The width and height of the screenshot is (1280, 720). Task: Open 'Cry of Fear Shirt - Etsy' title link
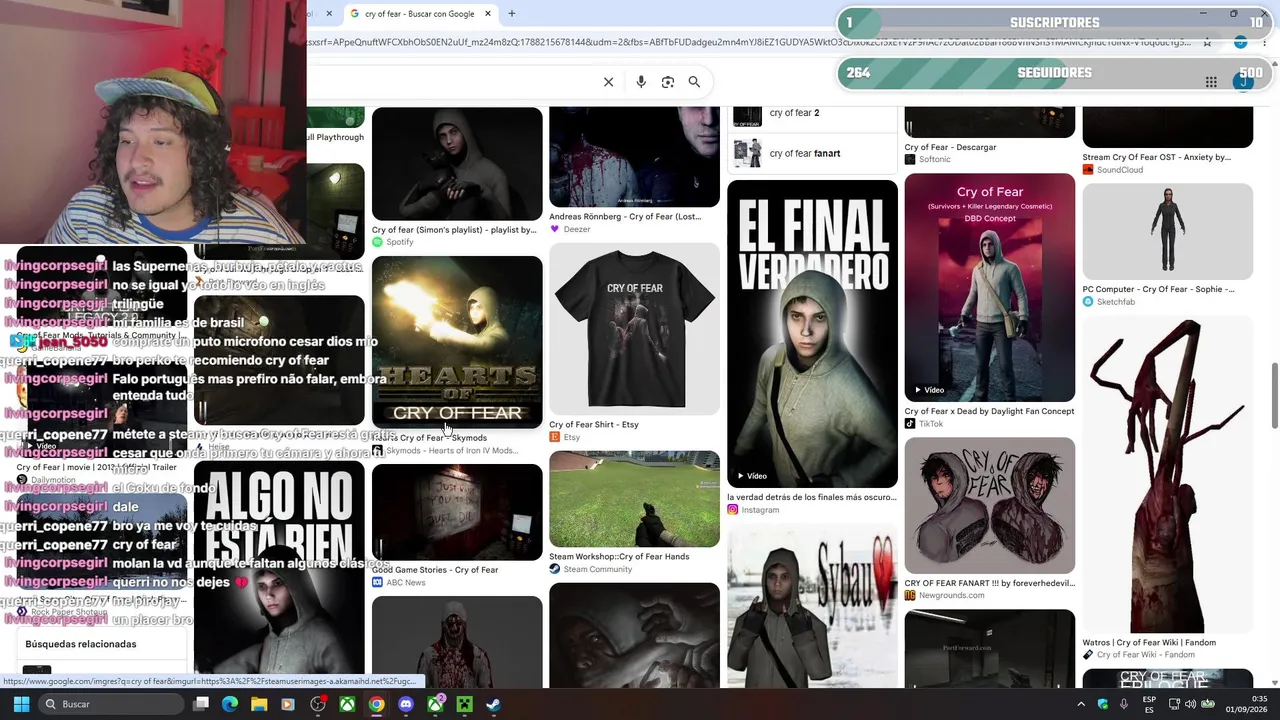pyautogui.click(x=594, y=425)
